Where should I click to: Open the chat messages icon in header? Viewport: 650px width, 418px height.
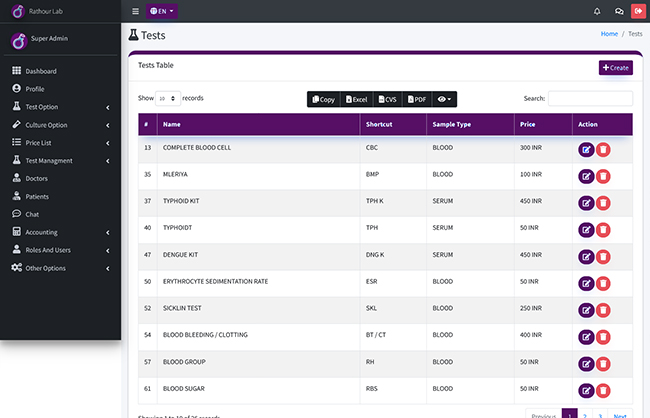click(x=619, y=11)
